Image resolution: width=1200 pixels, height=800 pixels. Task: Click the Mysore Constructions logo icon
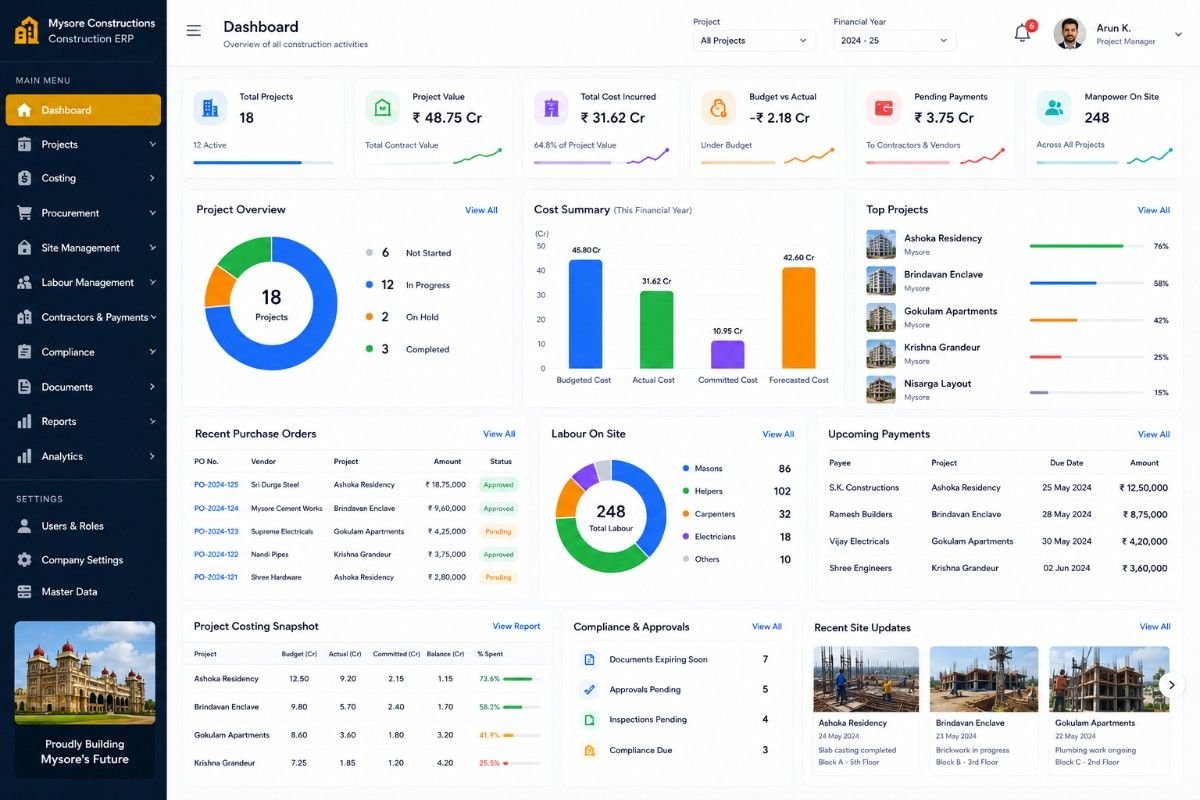tap(26, 30)
